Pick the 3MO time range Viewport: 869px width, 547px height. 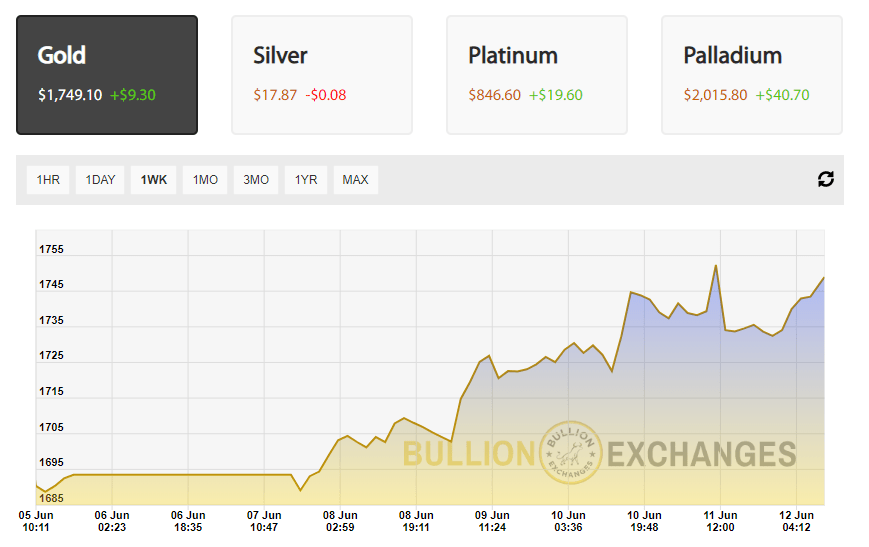256,180
